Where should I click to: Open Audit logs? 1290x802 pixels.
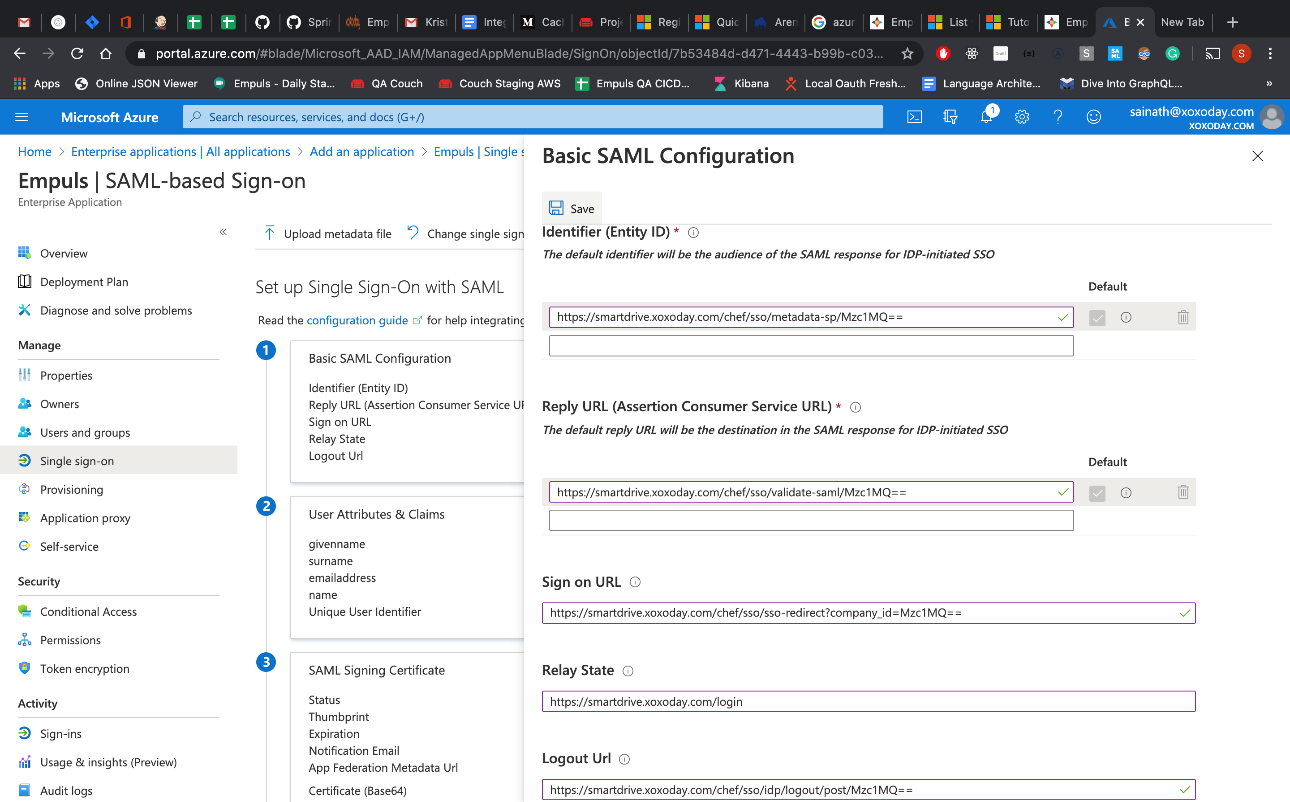click(66, 791)
